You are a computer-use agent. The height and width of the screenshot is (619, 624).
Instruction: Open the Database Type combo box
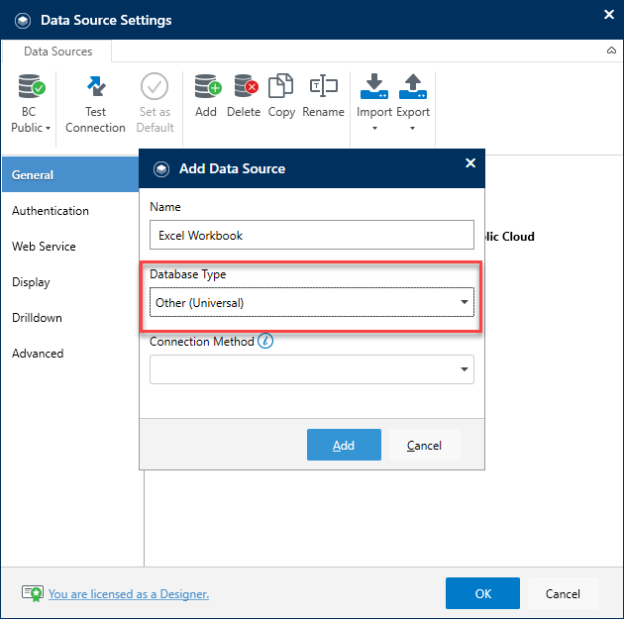[x=312, y=303]
